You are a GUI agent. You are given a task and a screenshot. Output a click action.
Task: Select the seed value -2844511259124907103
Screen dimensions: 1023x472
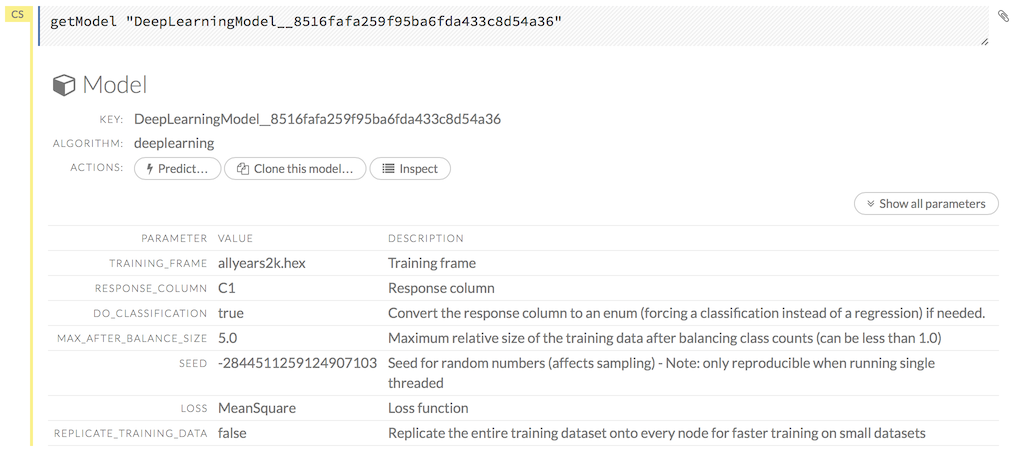tap(297, 363)
